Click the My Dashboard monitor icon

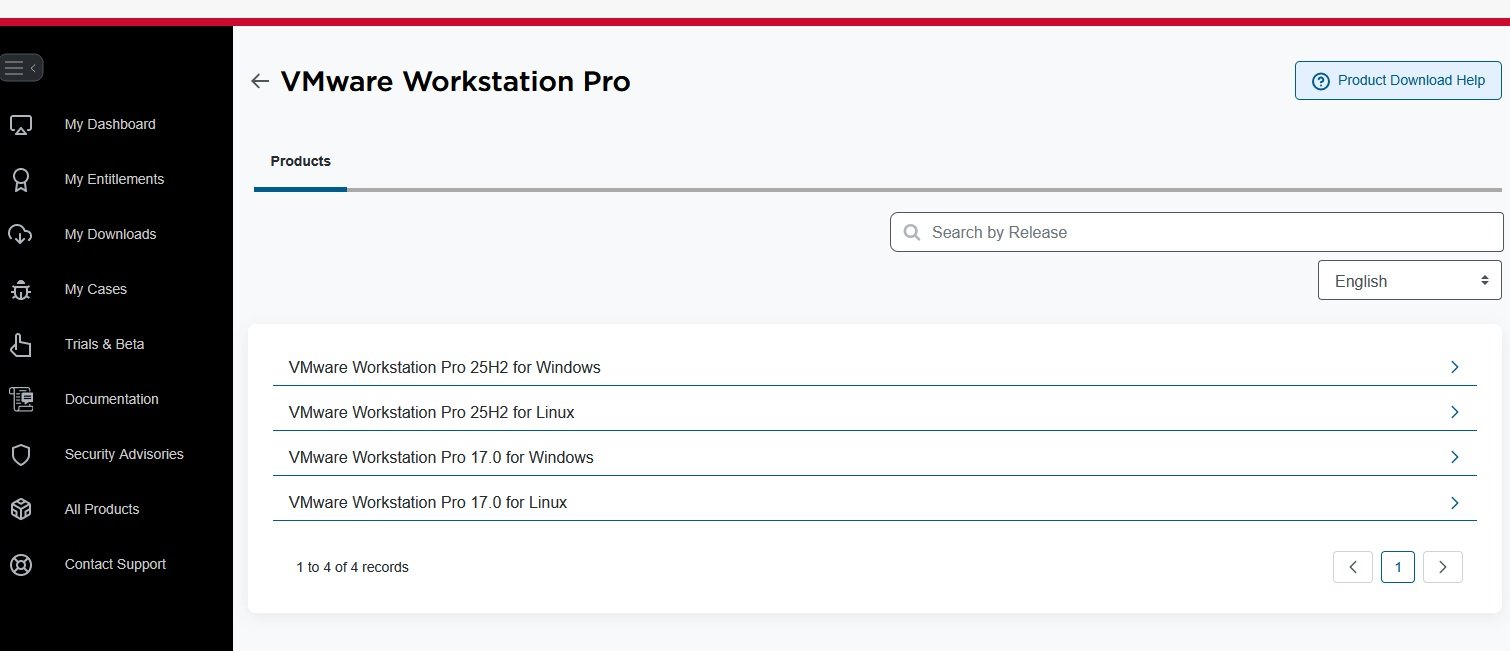click(21, 125)
